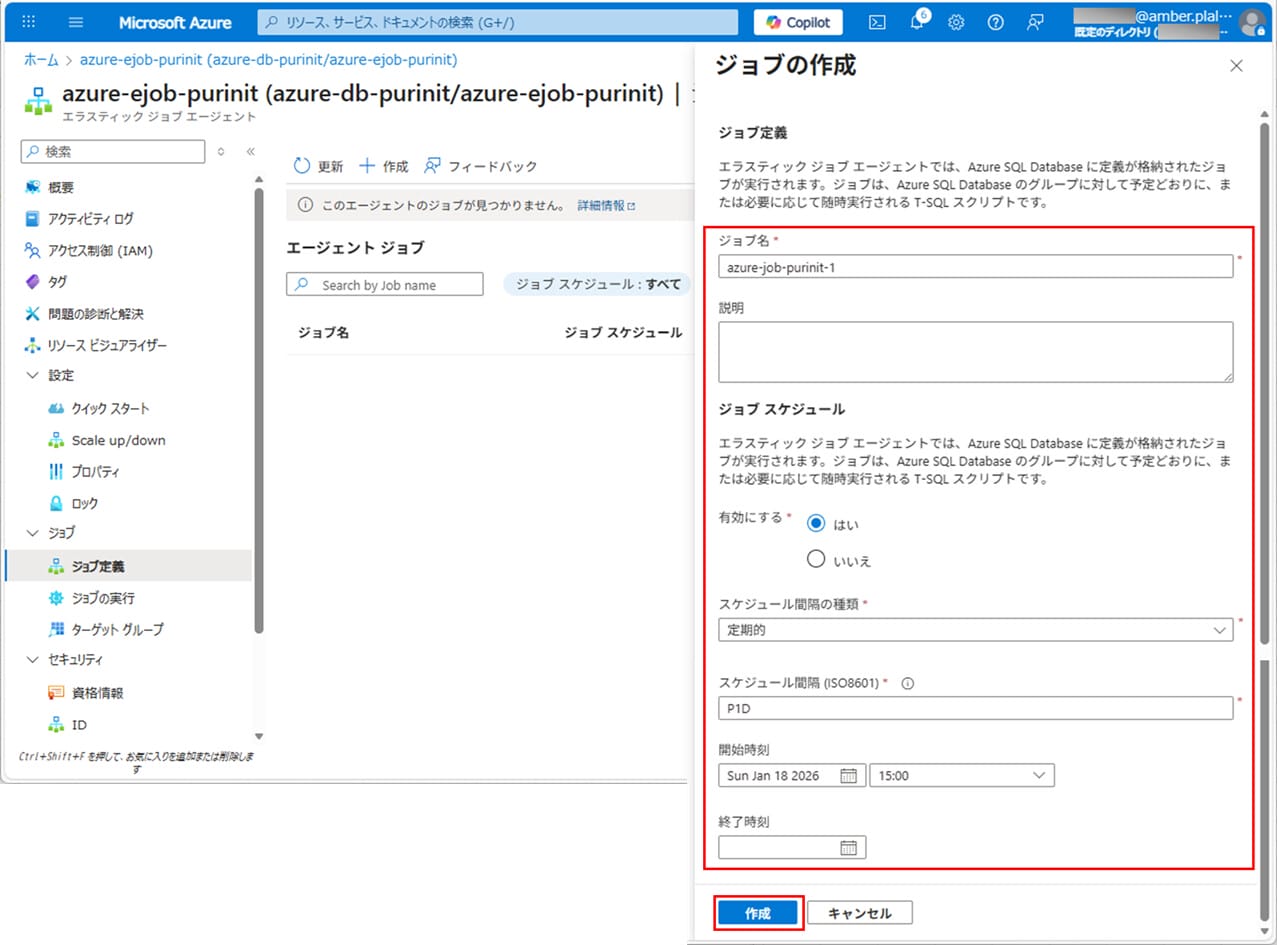Click the help question mark icon
The image size is (1277, 945).
pos(995,22)
